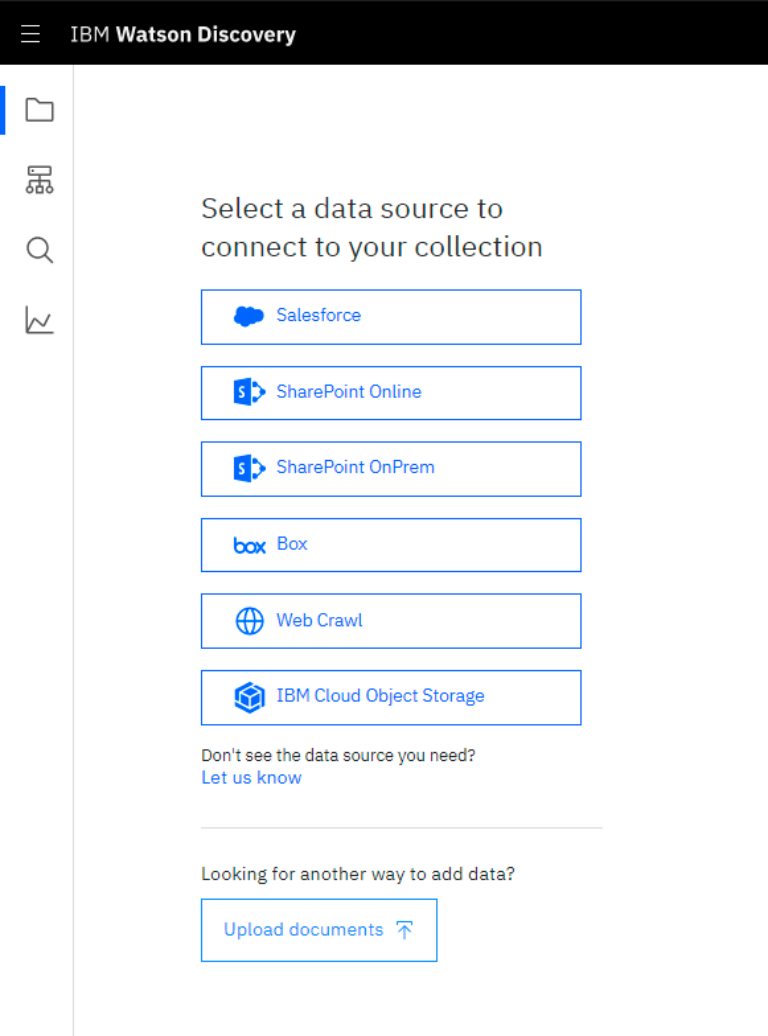Open the schema hierarchy icon in sidebar
Viewport: 768px width, 1036px height.
coord(40,180)
